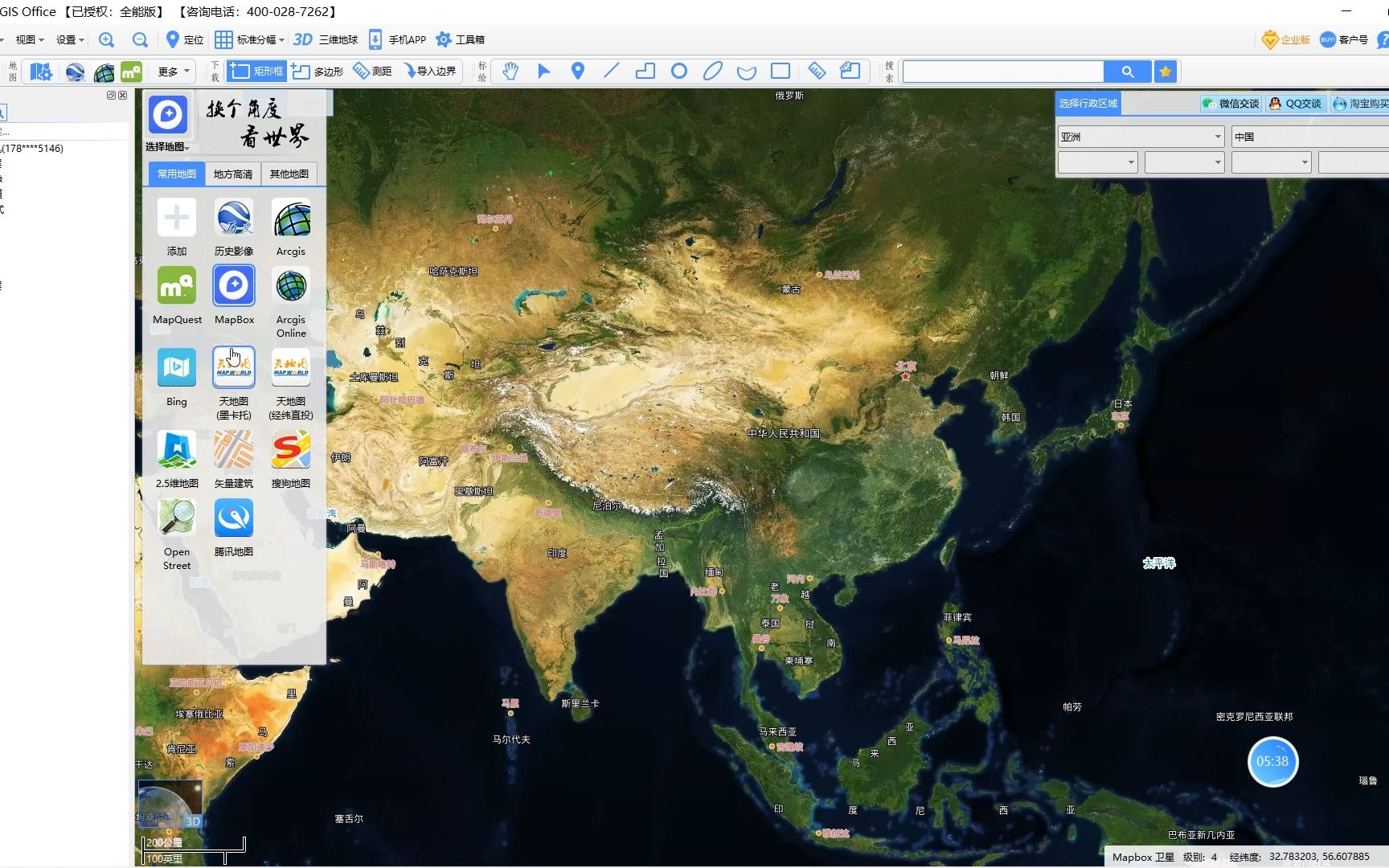This screenshot has width=1389, height=868.
Task: Click the 定位 locate pin button
Action: point(184,39)
